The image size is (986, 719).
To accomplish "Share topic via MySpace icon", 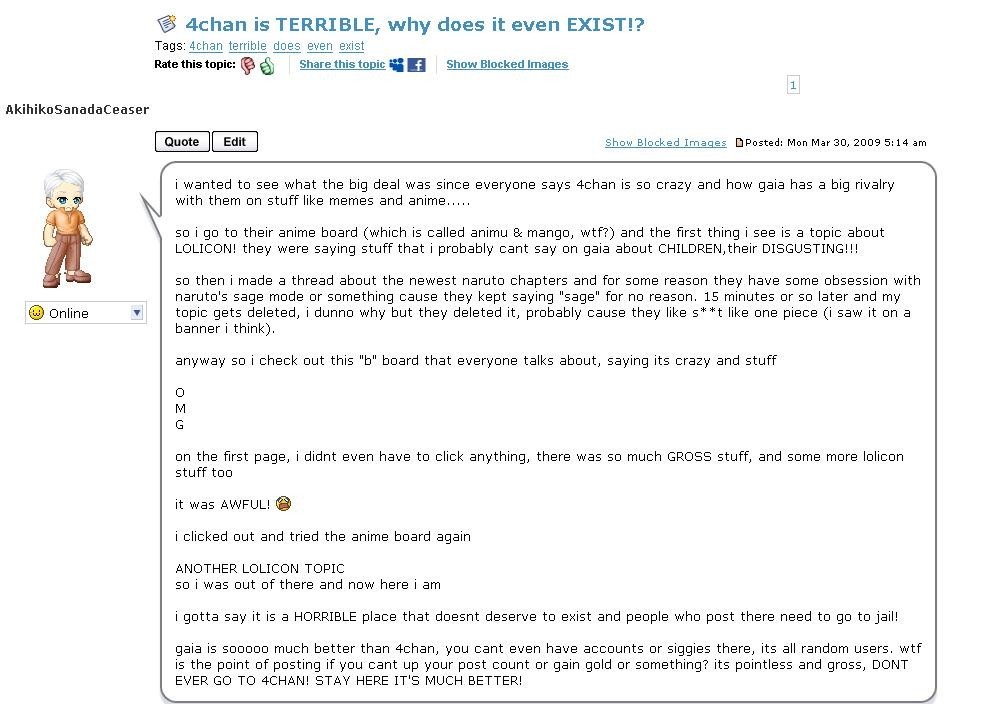I will click(397, 64).
